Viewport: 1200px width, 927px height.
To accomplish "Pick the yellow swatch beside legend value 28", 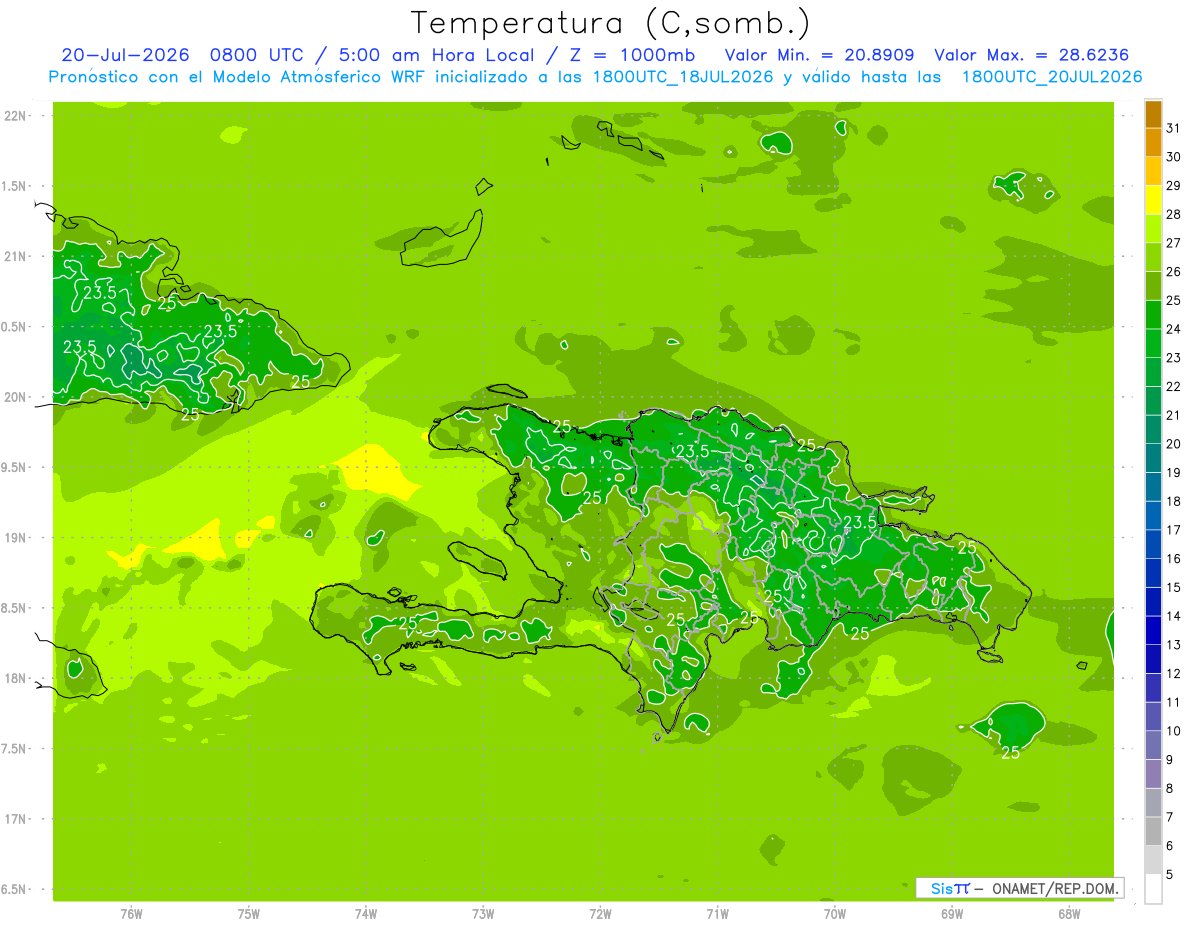I will coord(1154,200).
